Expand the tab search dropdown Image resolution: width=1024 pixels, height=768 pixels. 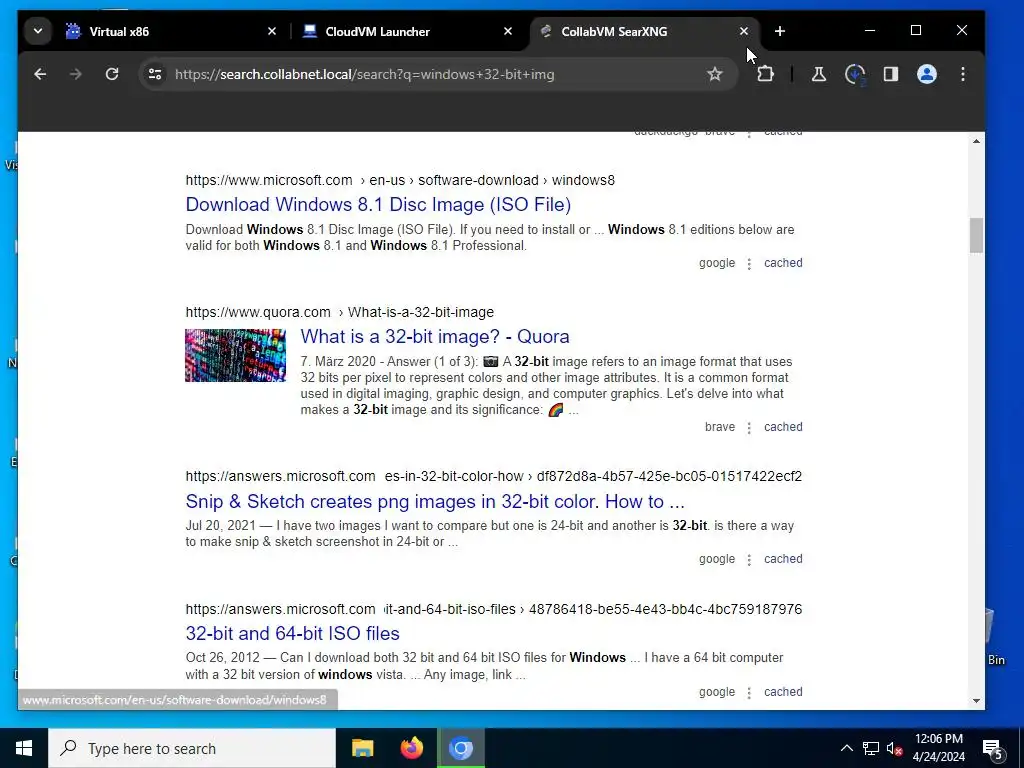click(x=38, y=31)
